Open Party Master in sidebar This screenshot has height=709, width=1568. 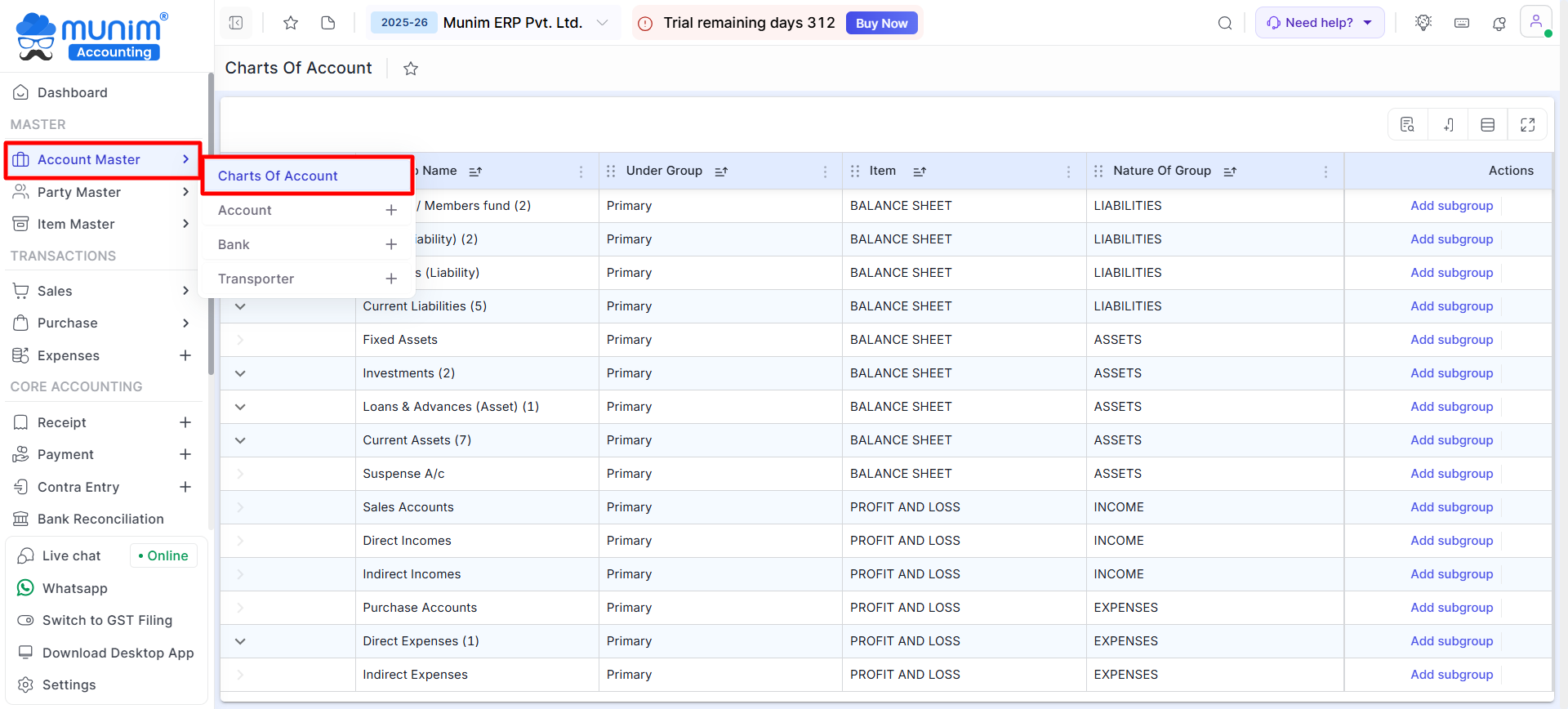79,192
